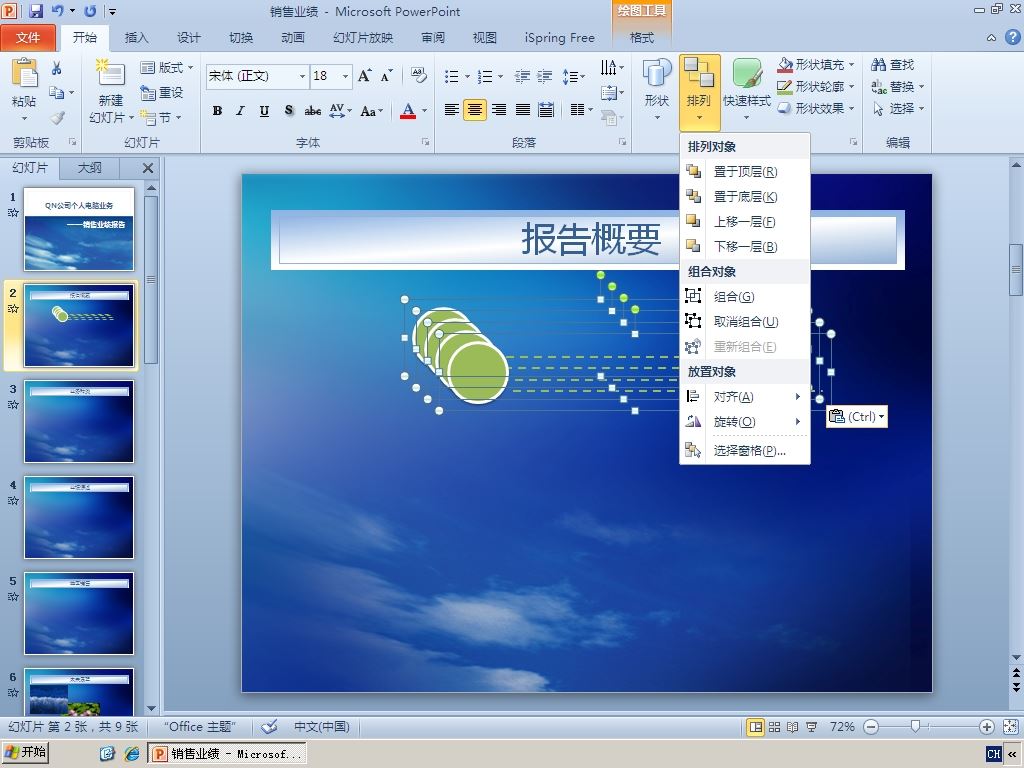Decrease font size with the small A icon
1024x768 pixels.
tap(387, 76)
